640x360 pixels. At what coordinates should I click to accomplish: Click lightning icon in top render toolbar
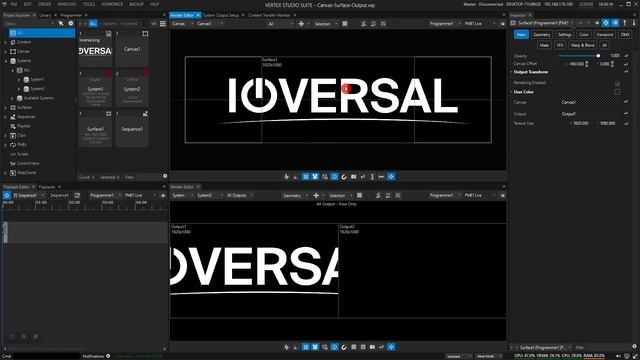click(x=287, y=176)
